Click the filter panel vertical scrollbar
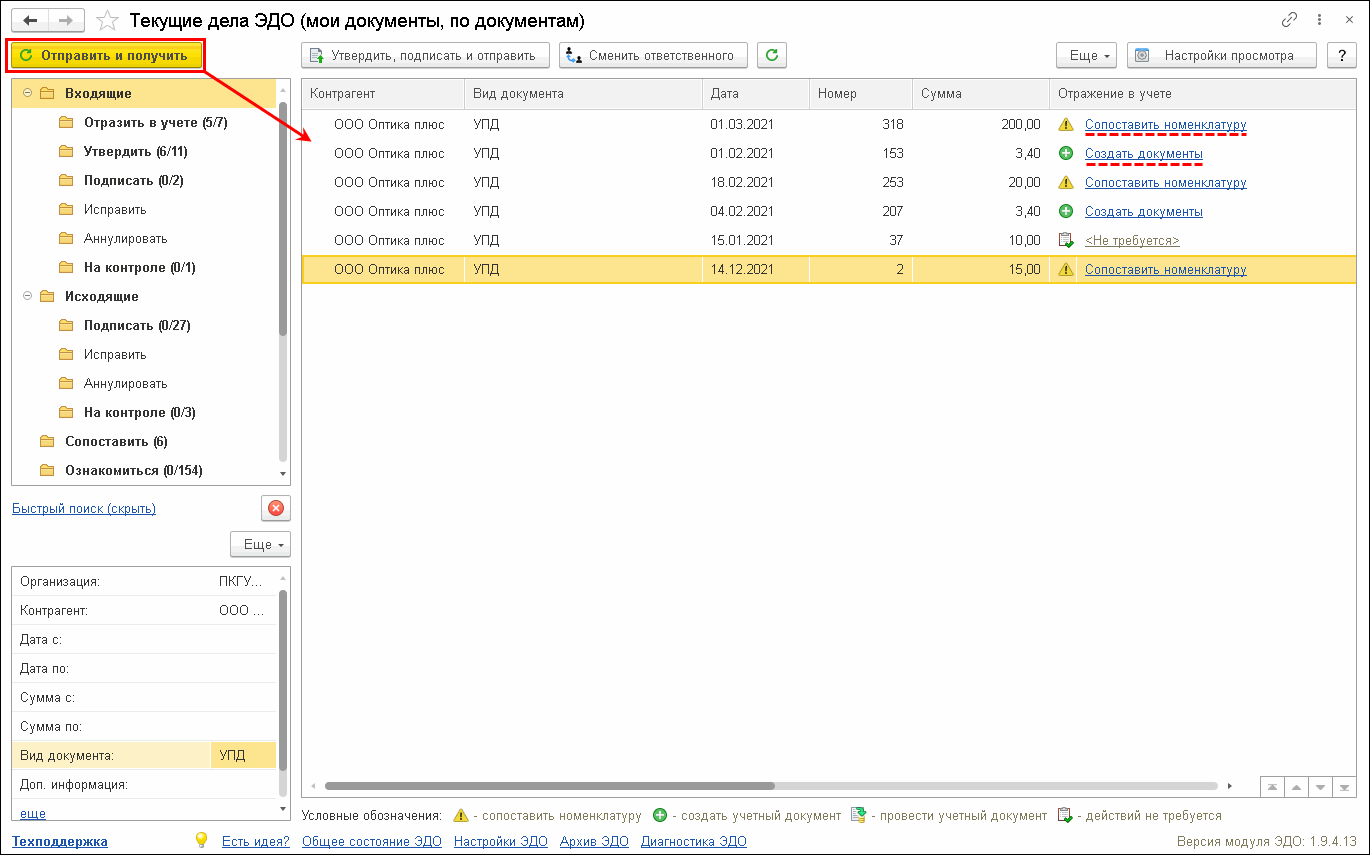1370x855 pixels. click(x=283, y=680)
